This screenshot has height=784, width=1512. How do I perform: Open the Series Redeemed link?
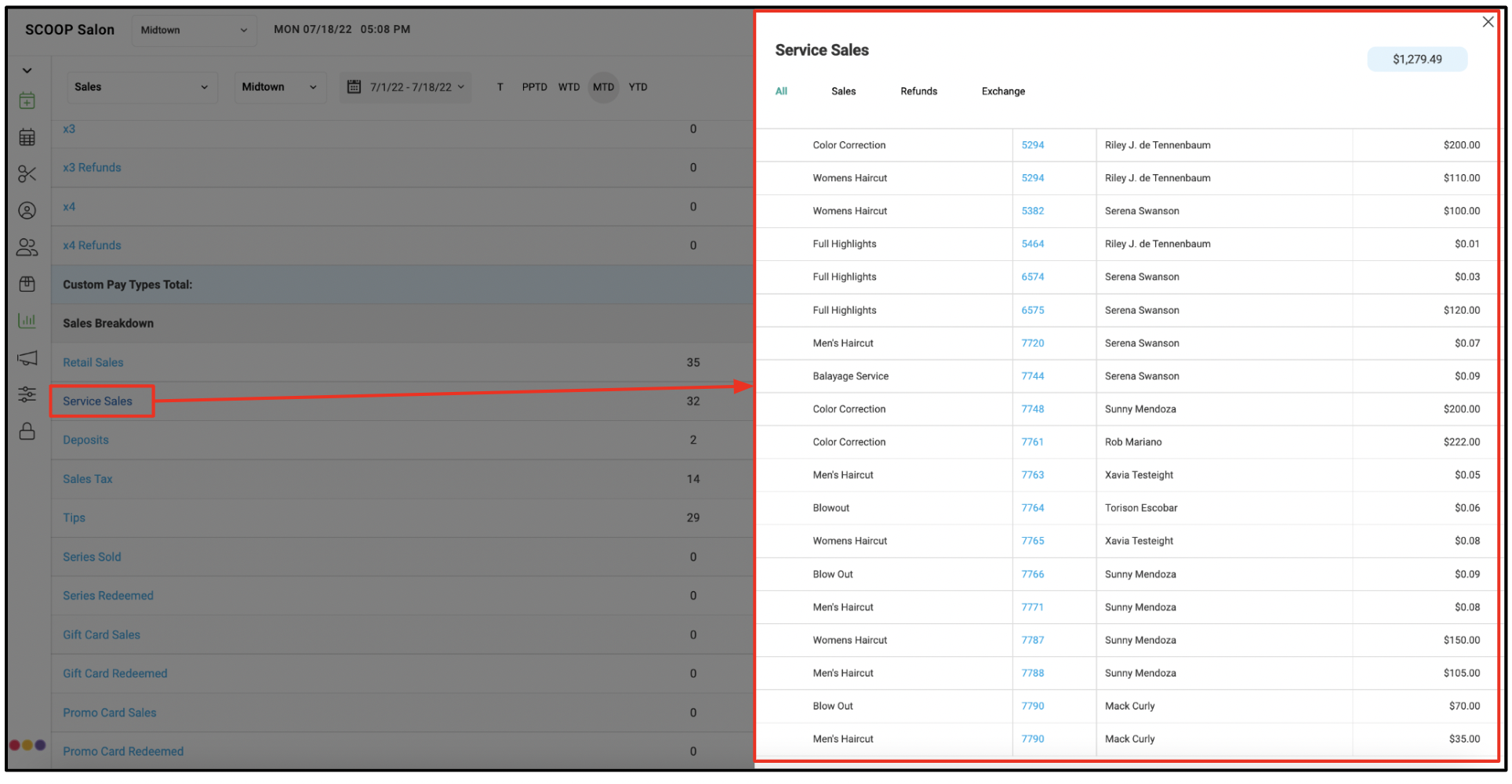pyautogui.click(x=108, y=596)
